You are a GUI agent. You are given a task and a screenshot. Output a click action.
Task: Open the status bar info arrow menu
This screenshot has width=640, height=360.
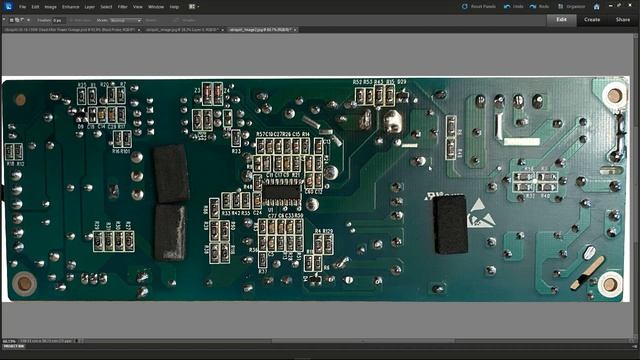pyautogui.click(x=76, y=341)
